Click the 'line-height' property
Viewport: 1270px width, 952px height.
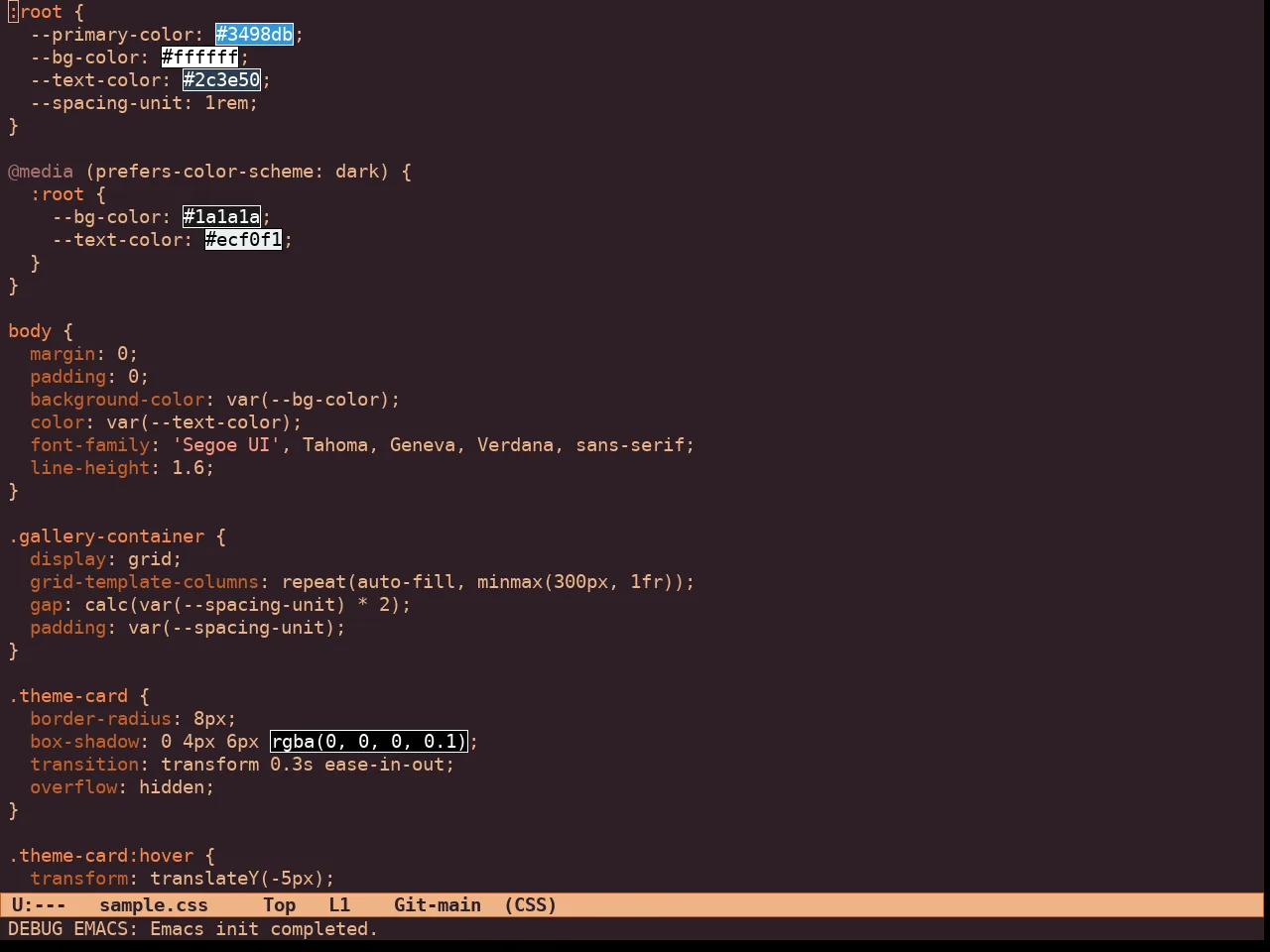tap(90, 467)
